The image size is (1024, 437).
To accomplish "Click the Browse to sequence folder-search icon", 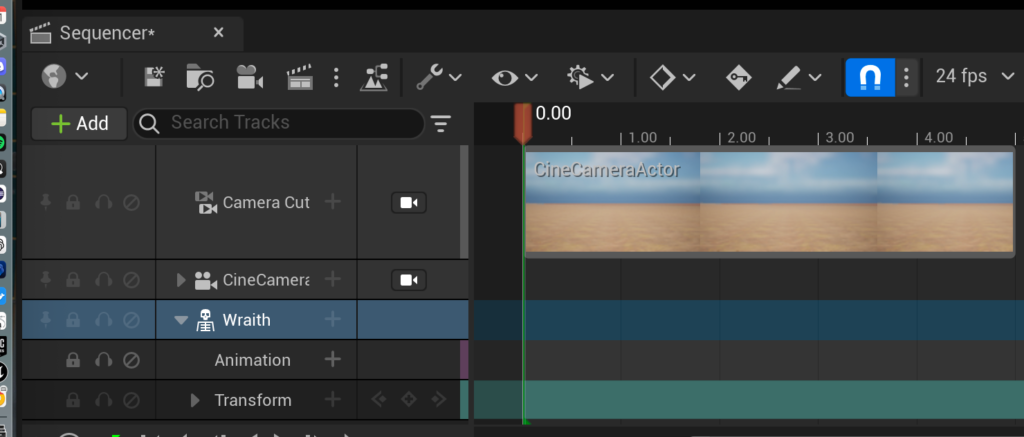I will [x=201, y=77].
